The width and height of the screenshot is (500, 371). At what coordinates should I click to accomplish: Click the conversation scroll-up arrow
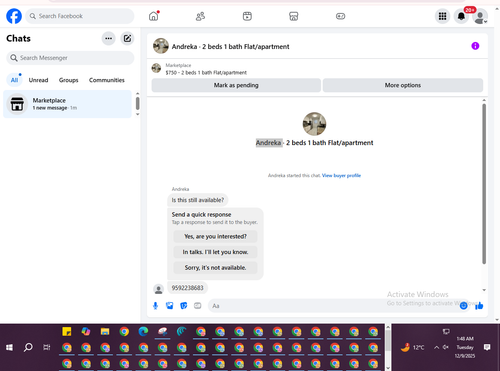[484, 100]
